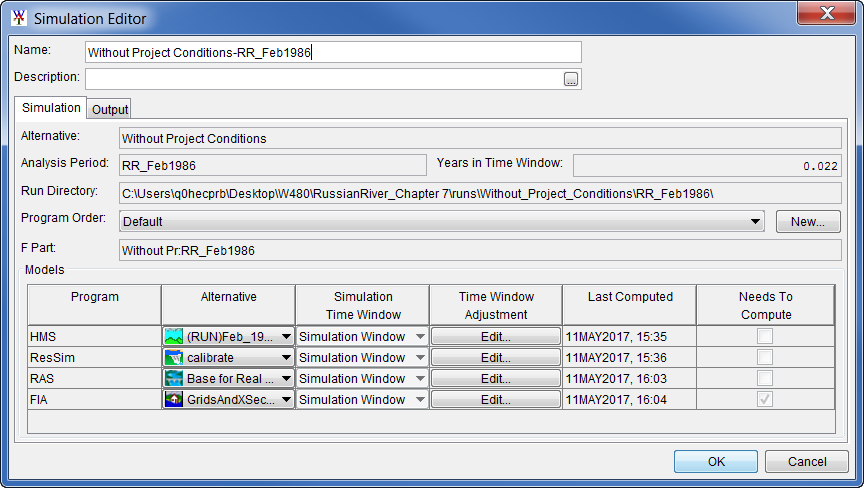The height and width of the screenshot is (488, 864).
Task: Expand RAS Simulation Time Window dropdown
Action: (x=420, y=378)
